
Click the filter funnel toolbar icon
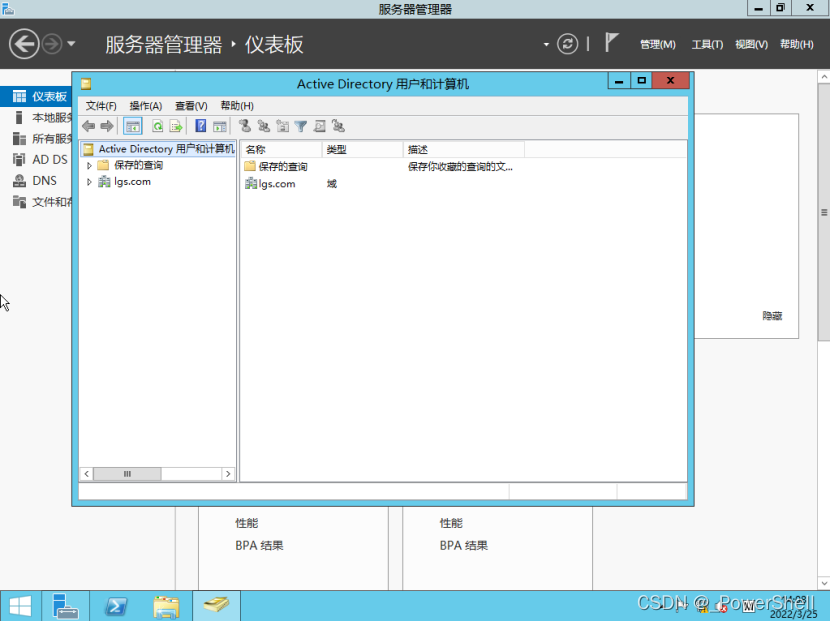pos(301,126)
